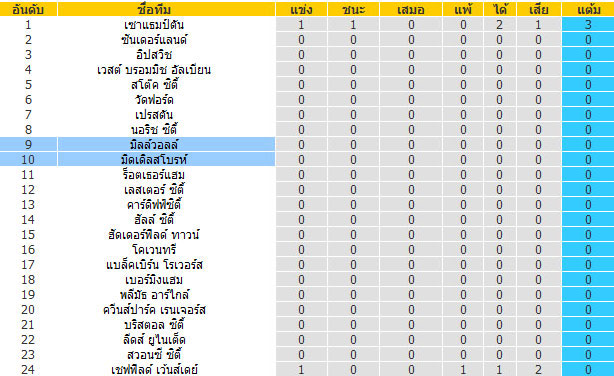614x376 pixels.
Task: Click the highlighted มิลล์วอลล์ team name
Action: [x=154, y=145]
